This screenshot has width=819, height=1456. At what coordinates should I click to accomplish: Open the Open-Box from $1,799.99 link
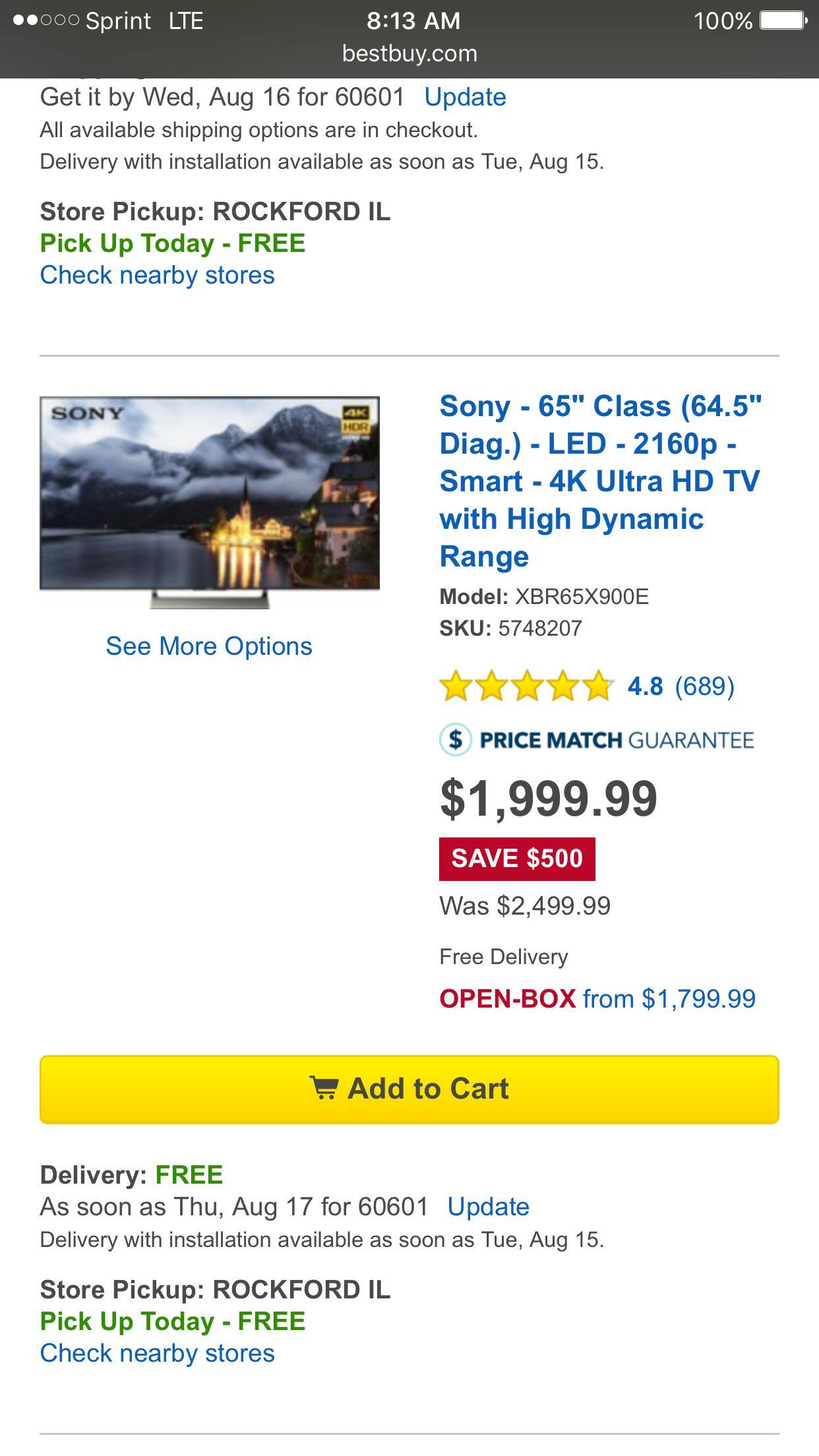[597, 998]
